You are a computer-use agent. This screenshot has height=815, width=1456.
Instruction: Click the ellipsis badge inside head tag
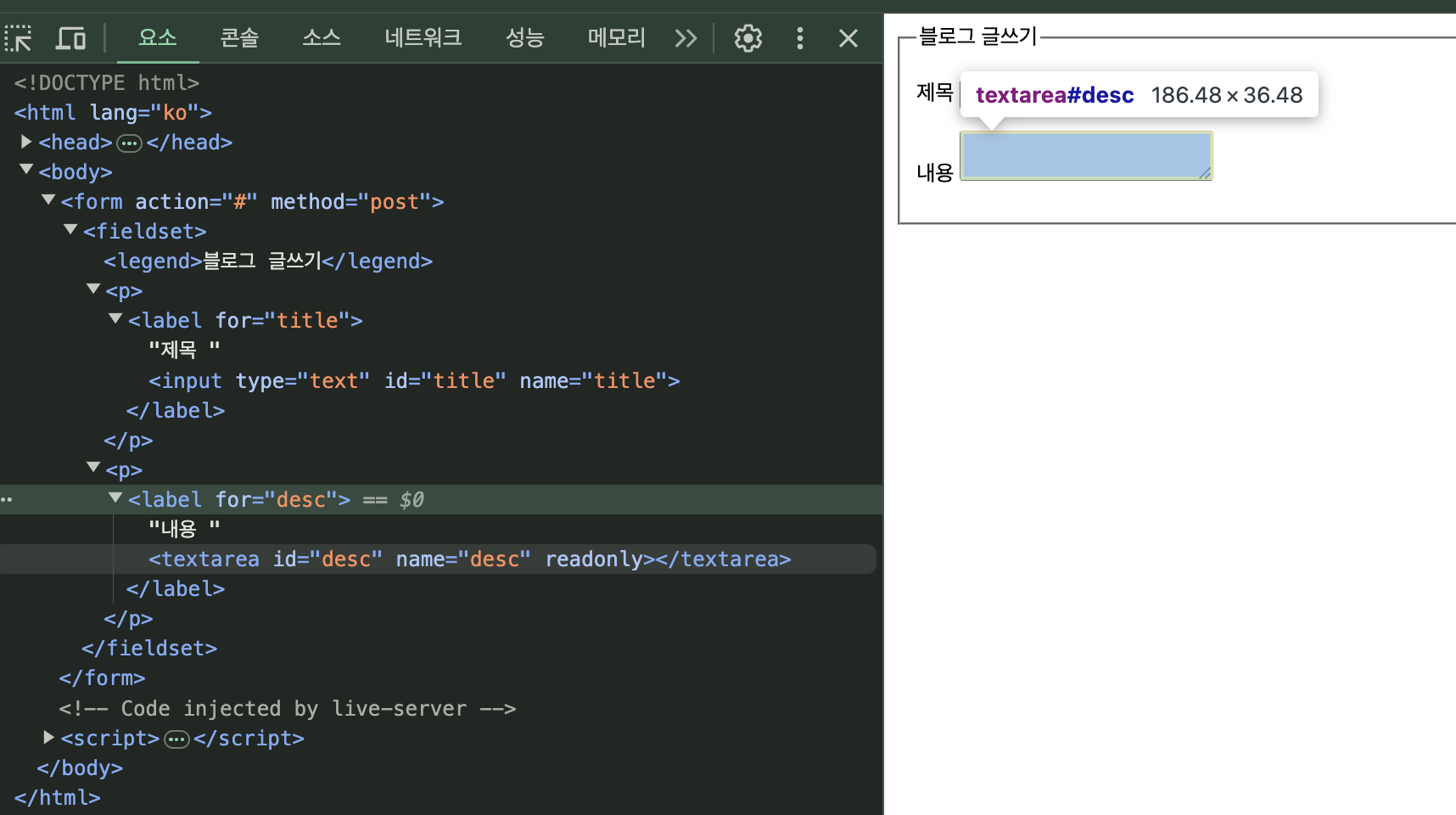(129, 143)
